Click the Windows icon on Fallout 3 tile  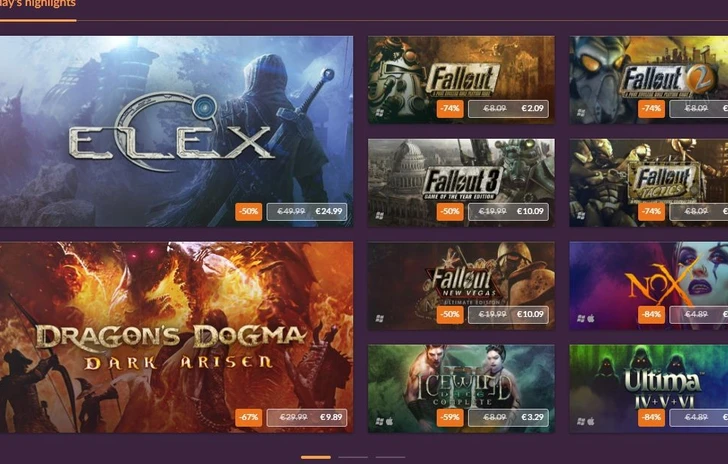click(380, 216)
